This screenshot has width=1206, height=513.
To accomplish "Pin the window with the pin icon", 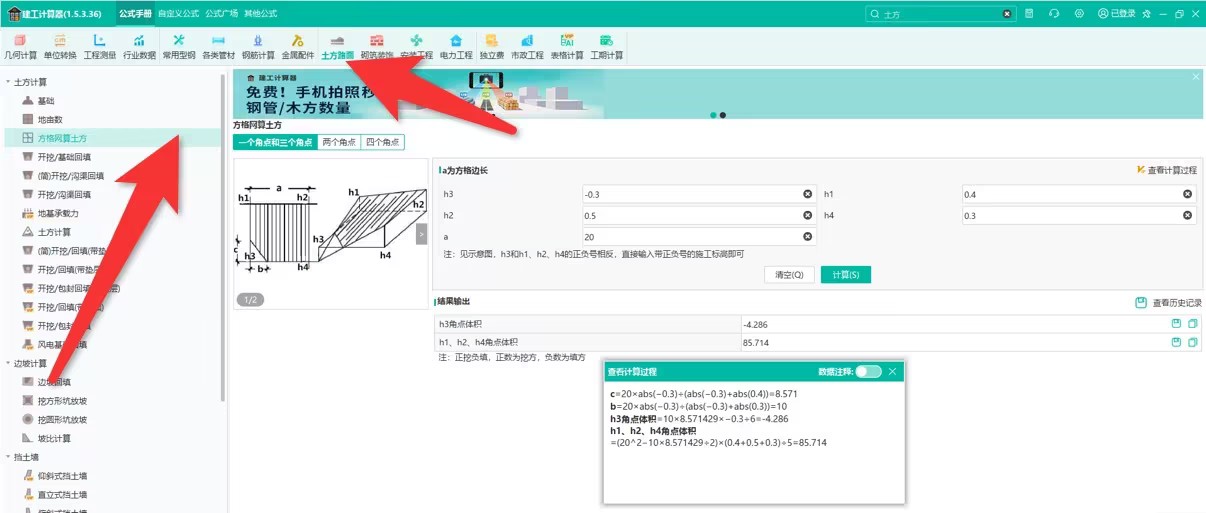I will pos(1146,14).
